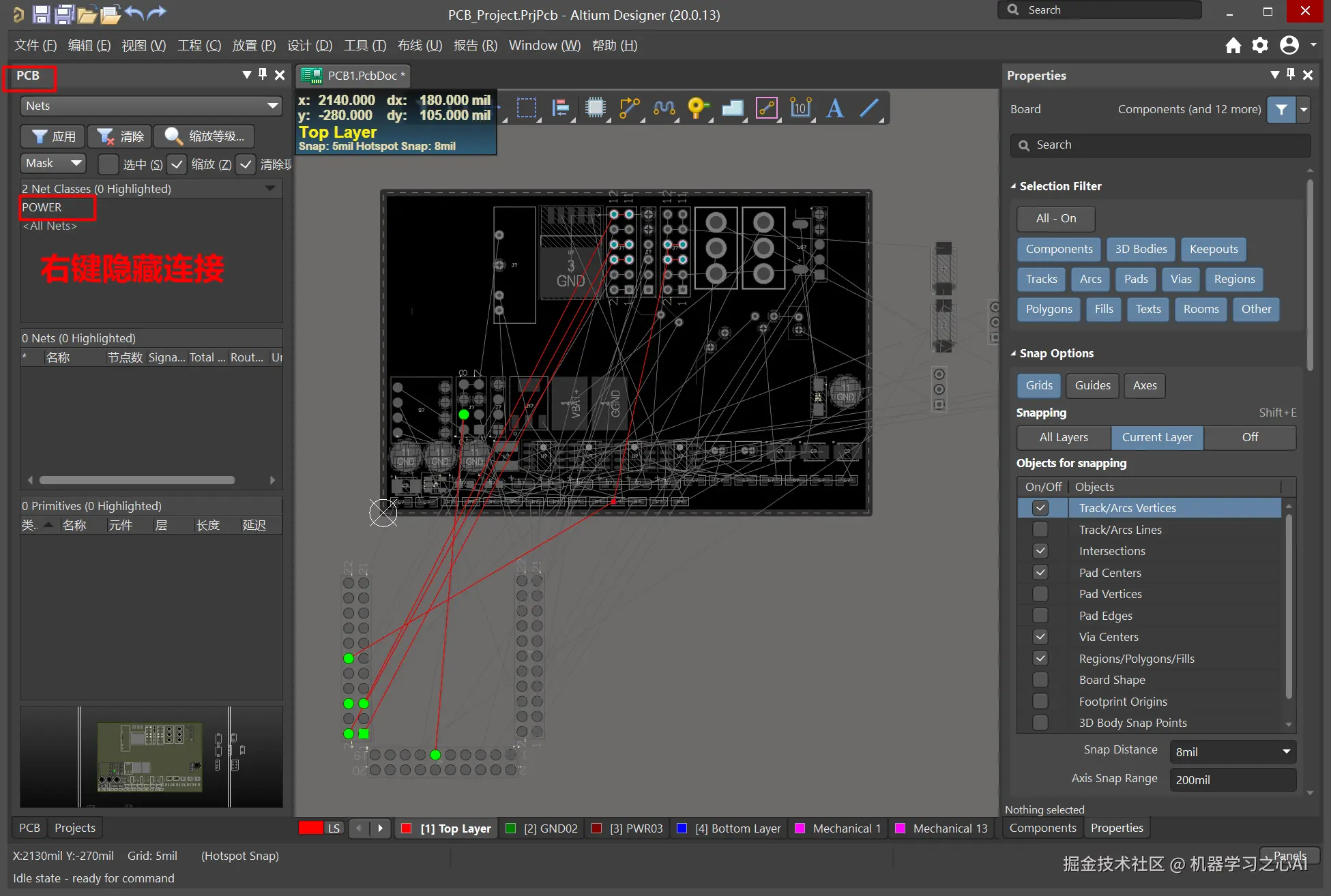The width and height of the screenshot is (1331, 896).
Task: Open the 设计 (D) menu
Action: [x=309, y=45]
